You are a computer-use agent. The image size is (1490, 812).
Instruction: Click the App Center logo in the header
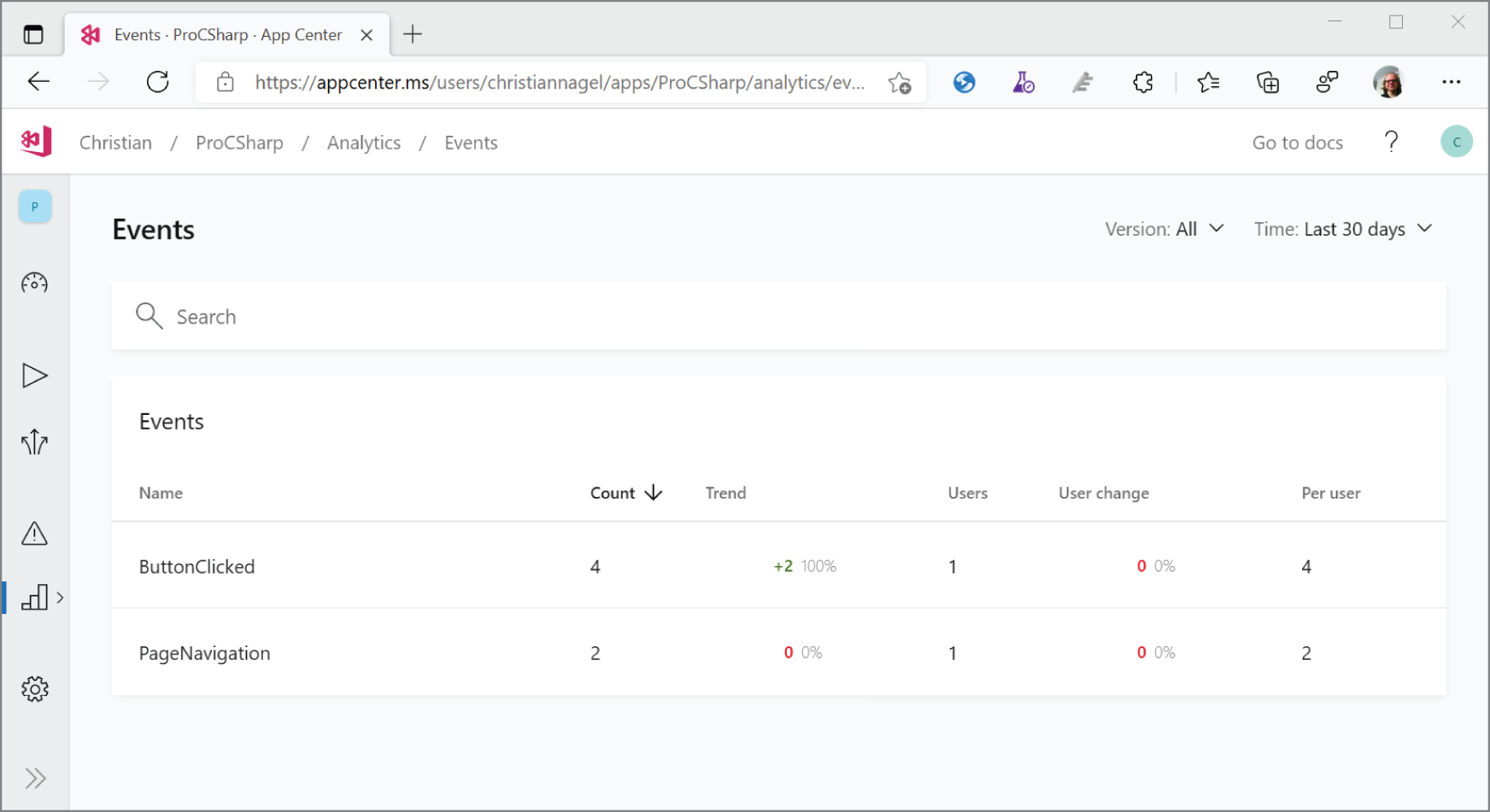(x=36, y=141)
